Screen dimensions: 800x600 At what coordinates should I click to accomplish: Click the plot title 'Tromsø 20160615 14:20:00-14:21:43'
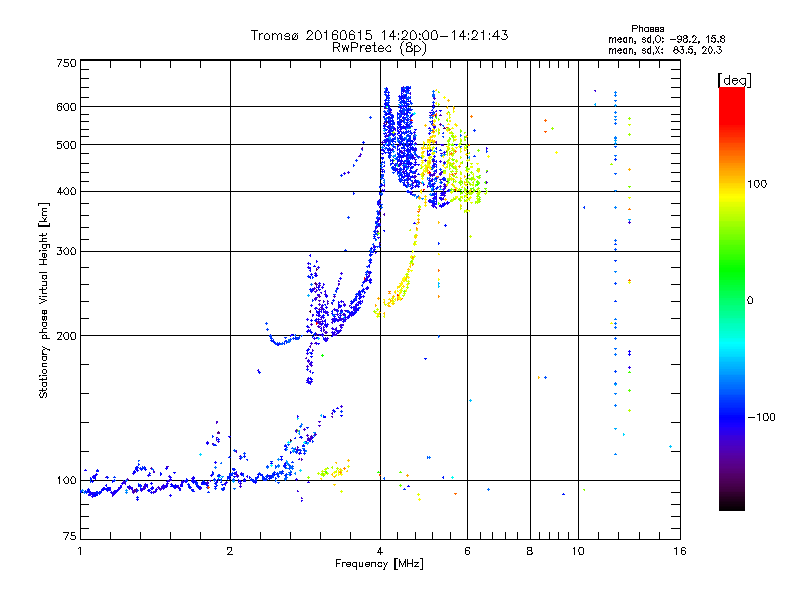[379, 35]
